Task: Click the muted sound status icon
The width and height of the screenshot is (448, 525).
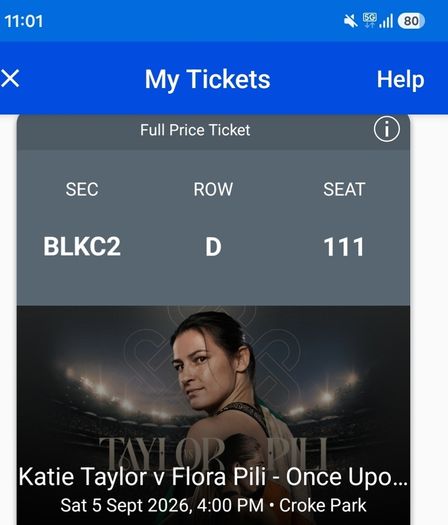Action: point(351,21)
